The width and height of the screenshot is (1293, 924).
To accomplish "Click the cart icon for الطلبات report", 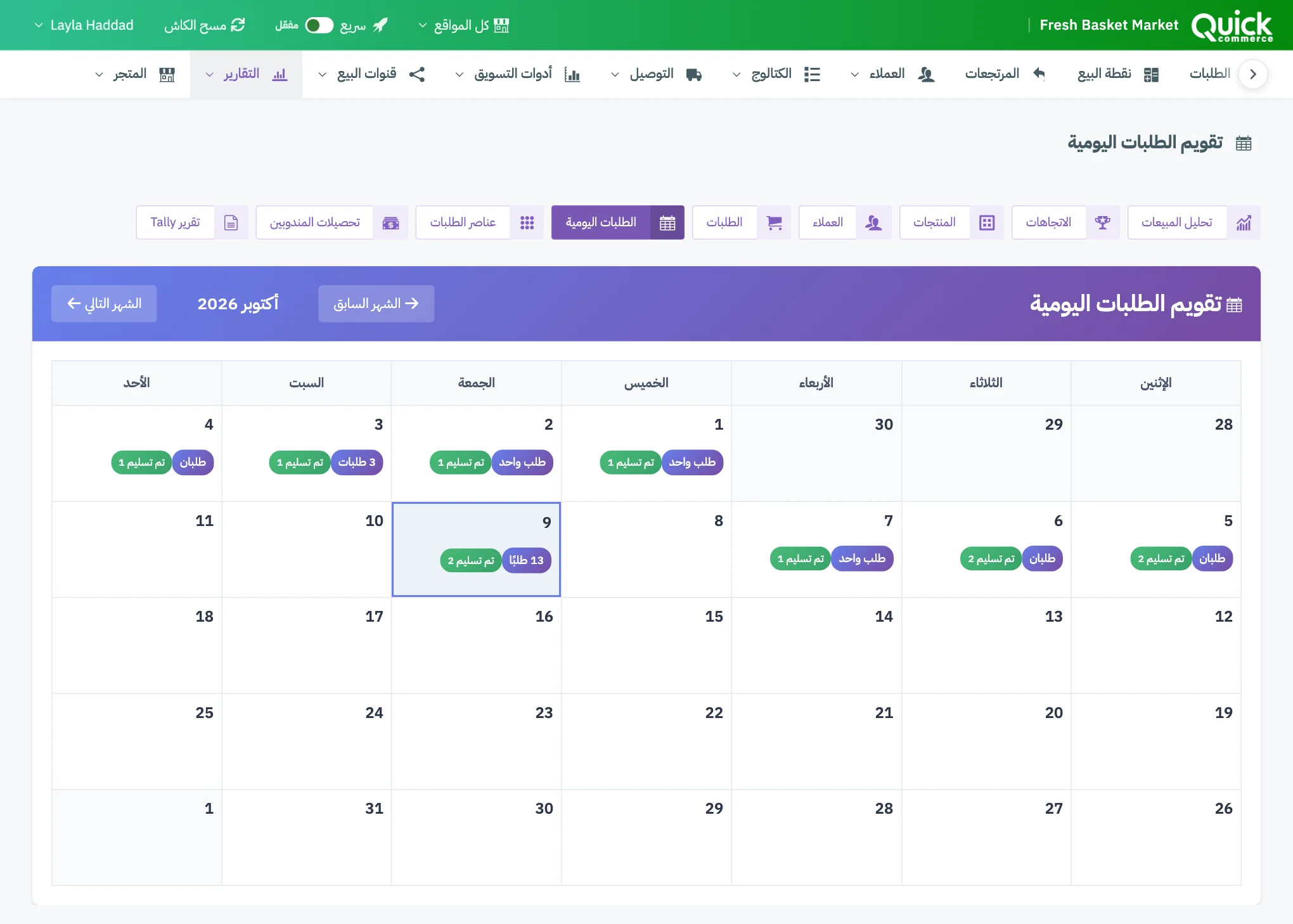I will click(774, 222).
